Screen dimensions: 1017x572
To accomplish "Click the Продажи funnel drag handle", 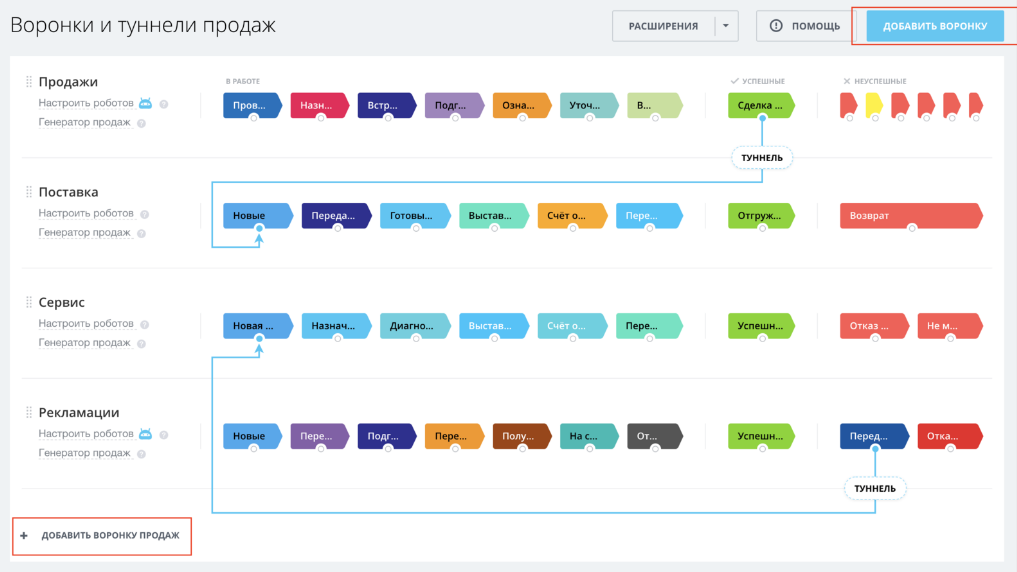I will coord(29,82).
